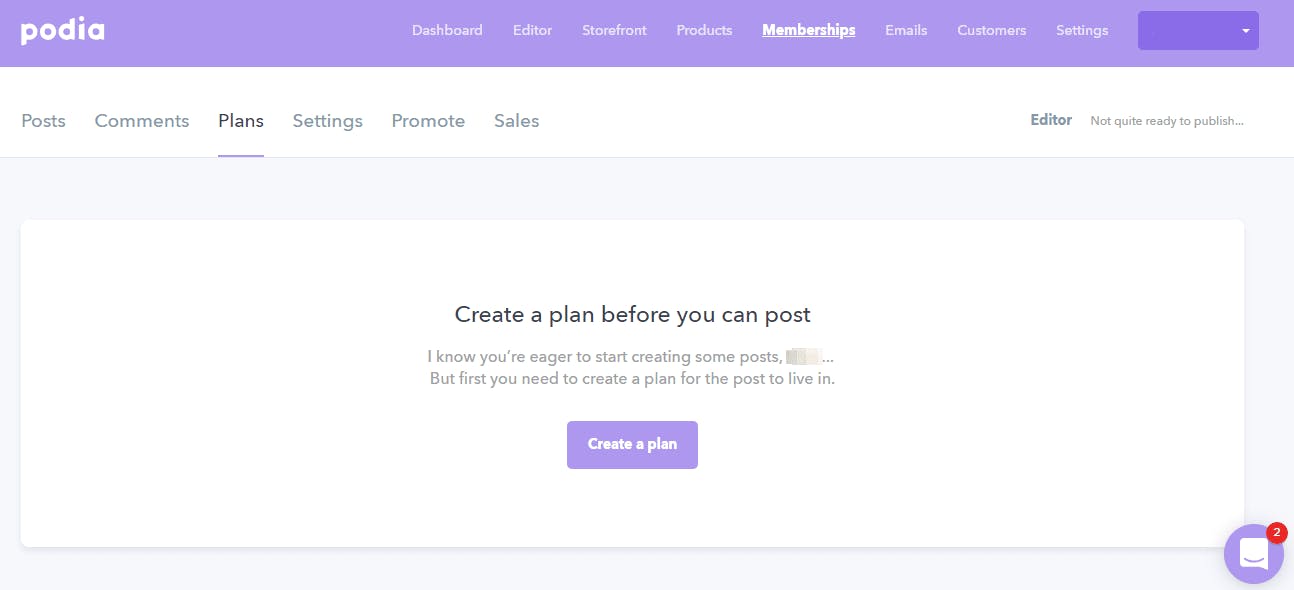Click the red notification badge on chat
Image resolution: width=1294 pixels, height=590 pixels.
pos(1277,533)
